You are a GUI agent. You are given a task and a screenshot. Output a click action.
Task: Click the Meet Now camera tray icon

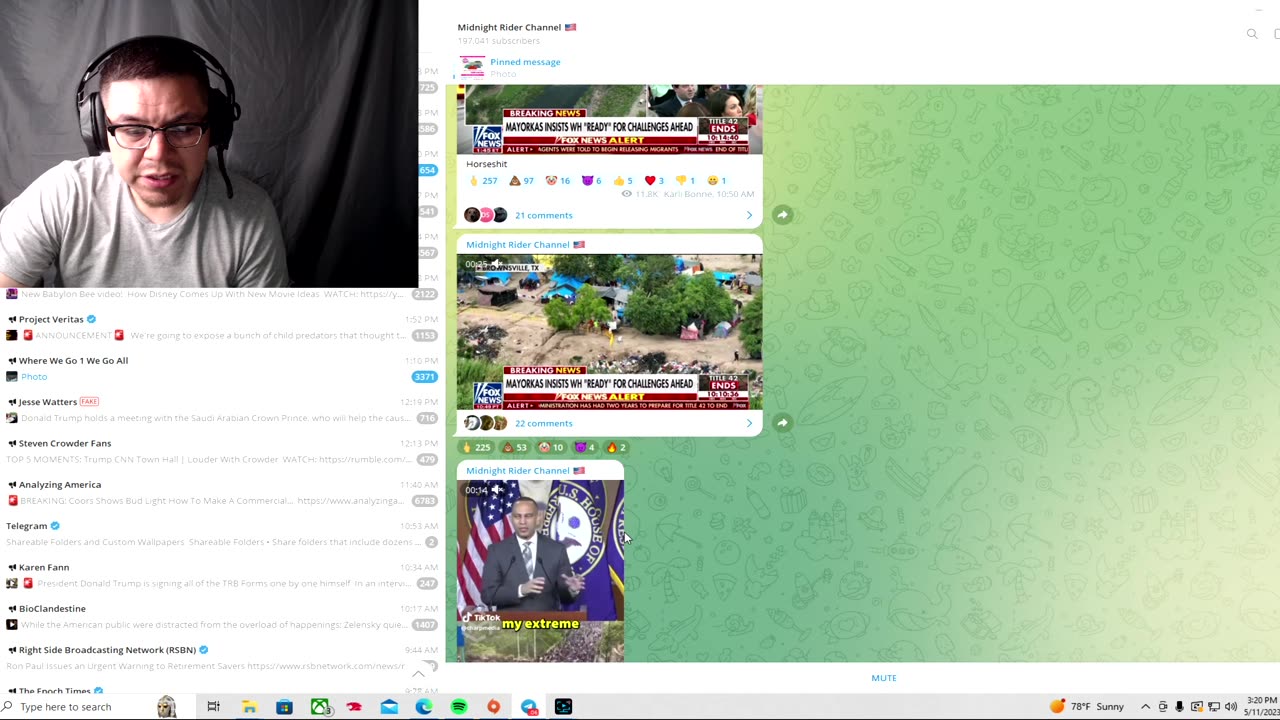click(x=1163, y=707)
